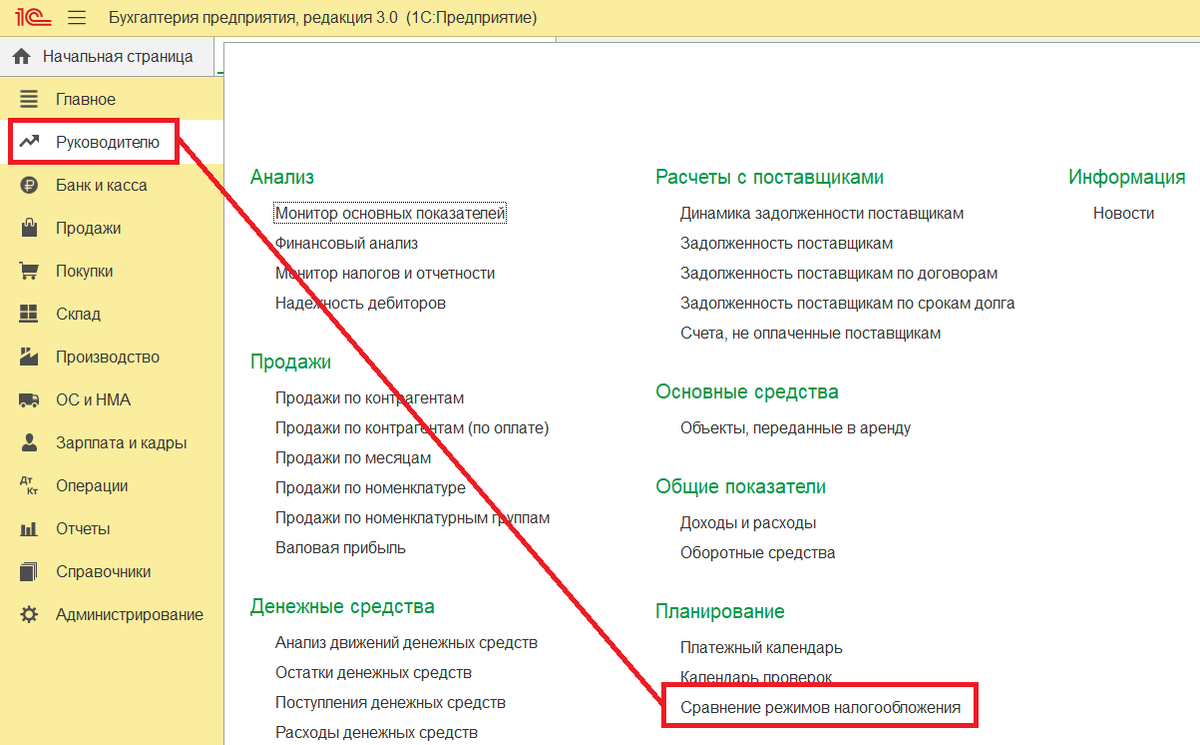Open Динамика задолженности поставщикам
The image size is (1200, 745).
822,213
